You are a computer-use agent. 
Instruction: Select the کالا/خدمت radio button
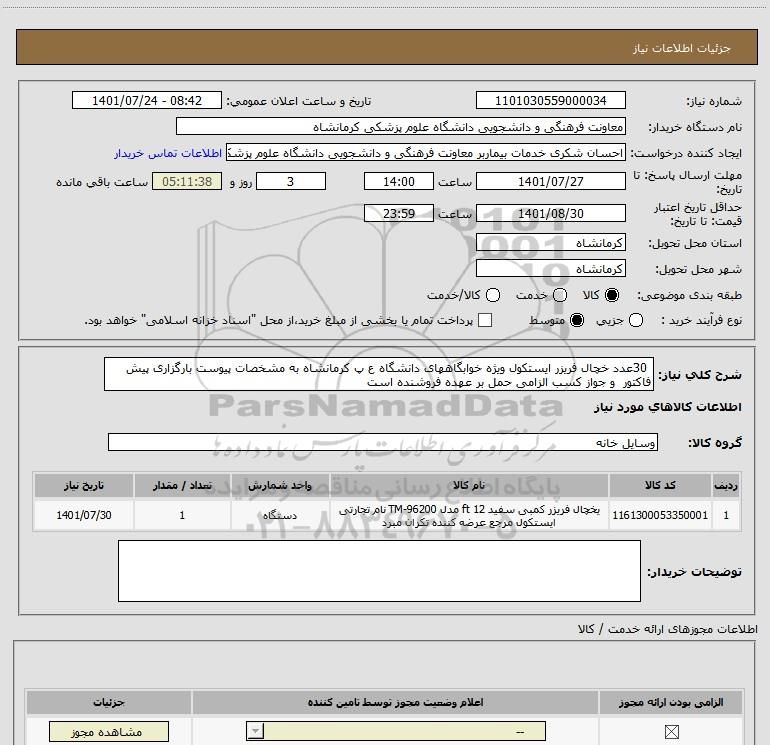click(493, 295)
